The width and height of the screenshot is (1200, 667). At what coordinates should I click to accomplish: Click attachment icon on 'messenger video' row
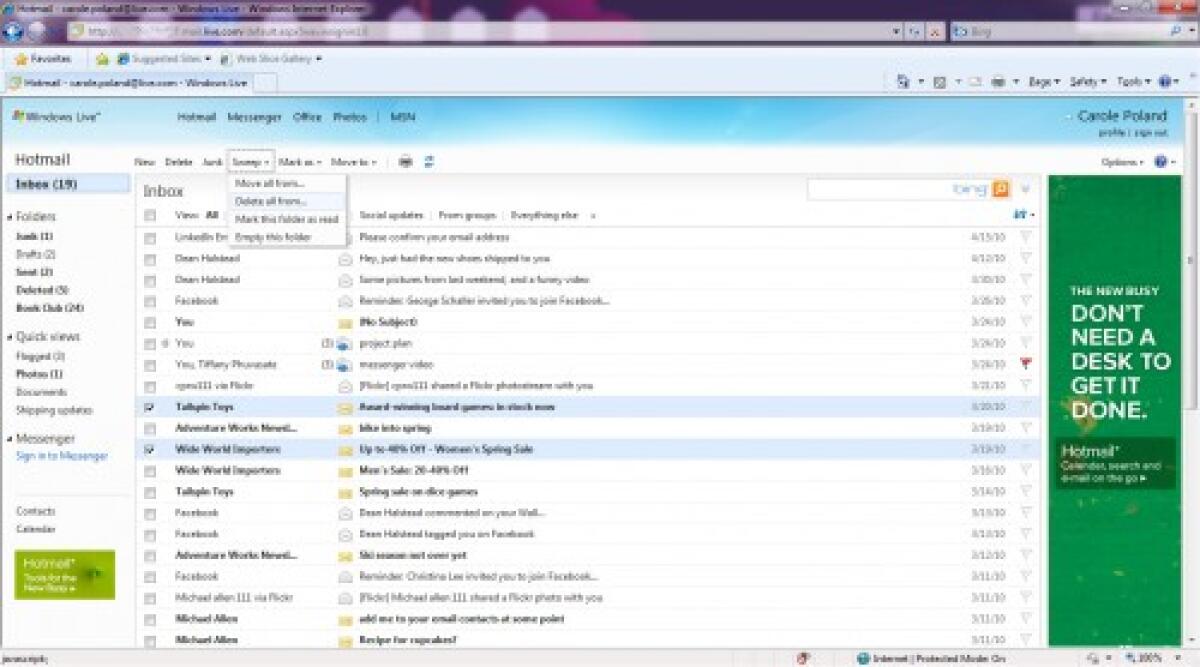click(344, 365)
